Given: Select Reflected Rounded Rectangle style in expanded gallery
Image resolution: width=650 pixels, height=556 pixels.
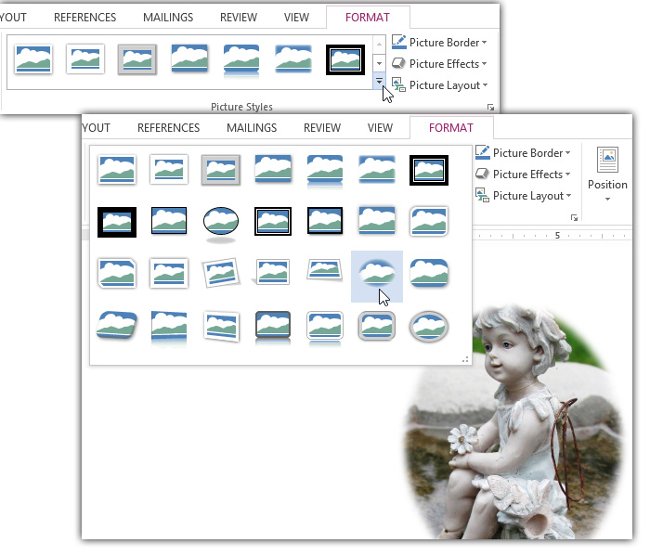Looking at the screenshot, I should click(x=325, y=170).
